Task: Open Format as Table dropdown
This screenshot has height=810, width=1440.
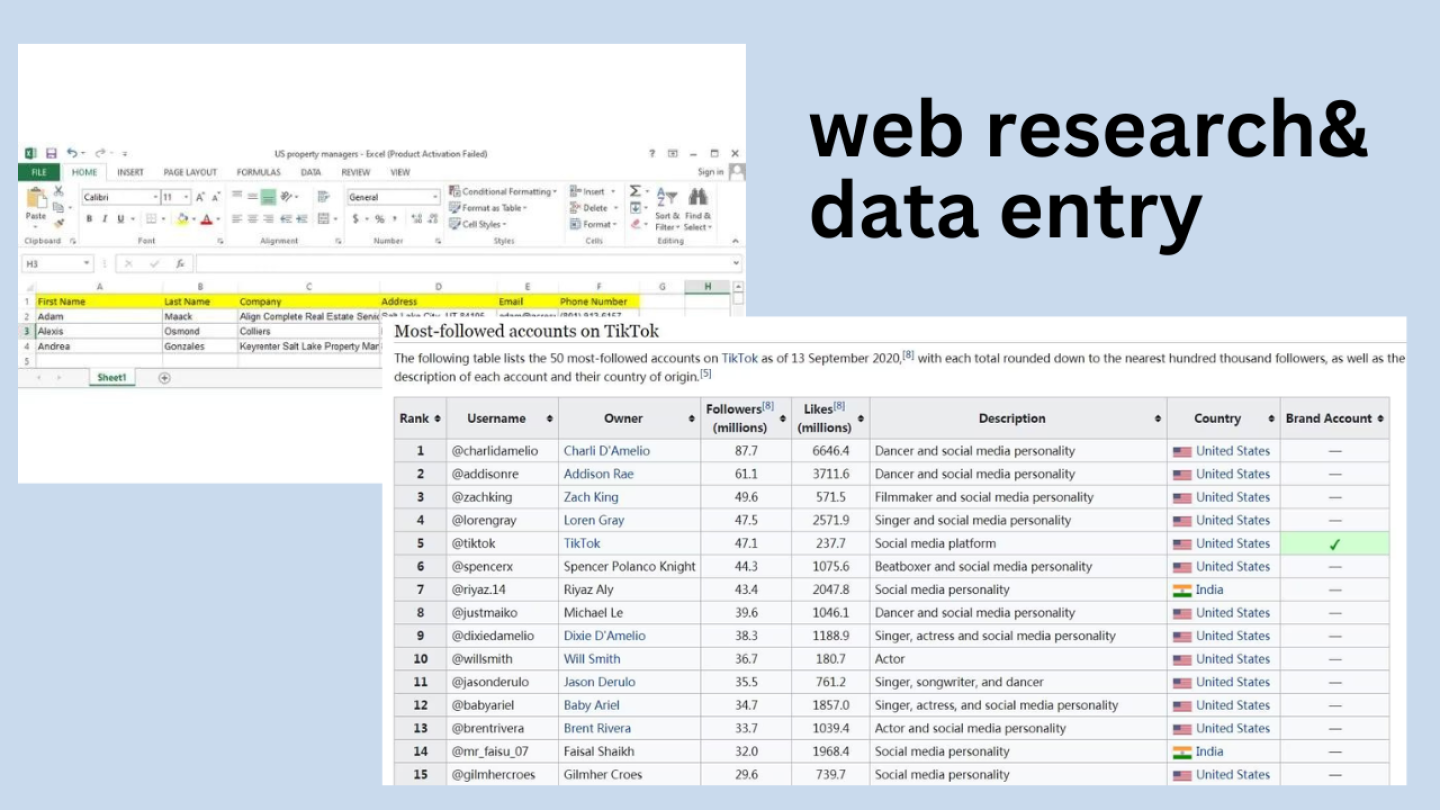Action: (487, 208)
